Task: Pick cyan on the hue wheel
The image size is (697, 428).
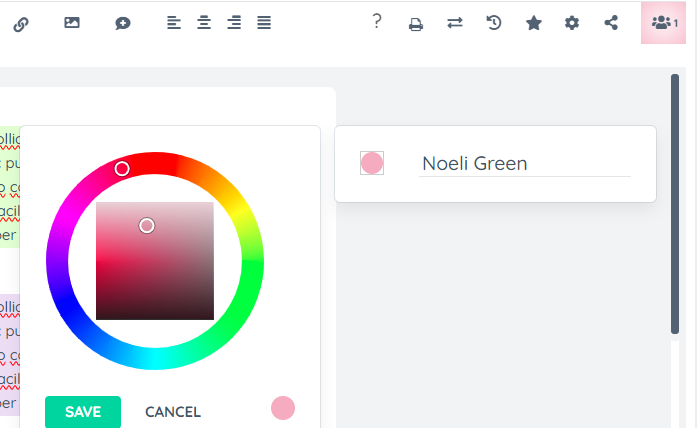Action: pyautogui.click(x=155, y=359)
